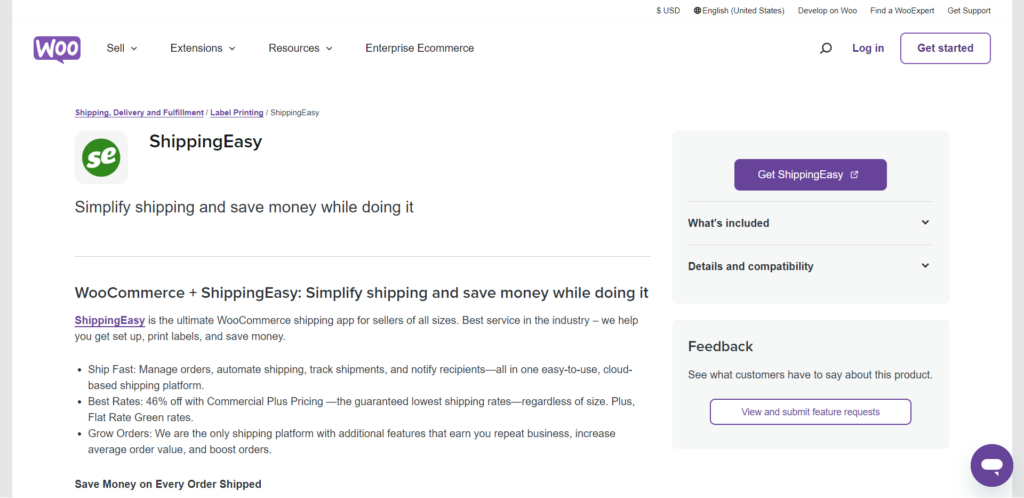
Task: Go to Enterprise Ecommerce
Action: 420,48
